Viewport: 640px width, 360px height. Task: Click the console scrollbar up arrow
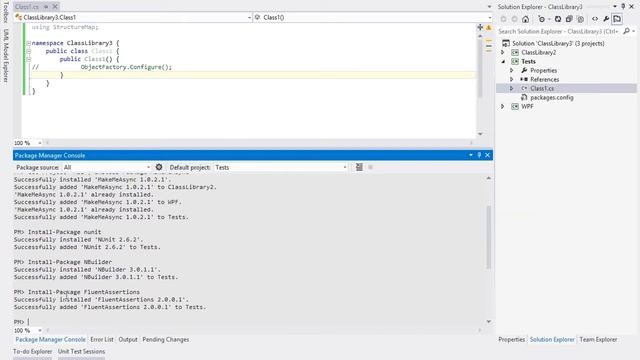pyautogui.click(x=488, y=178)
